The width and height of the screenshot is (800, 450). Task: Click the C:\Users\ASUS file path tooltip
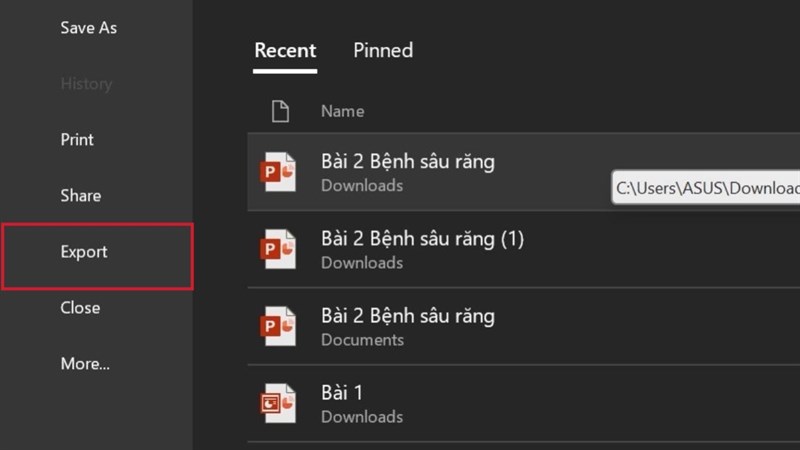pos(707,188)
